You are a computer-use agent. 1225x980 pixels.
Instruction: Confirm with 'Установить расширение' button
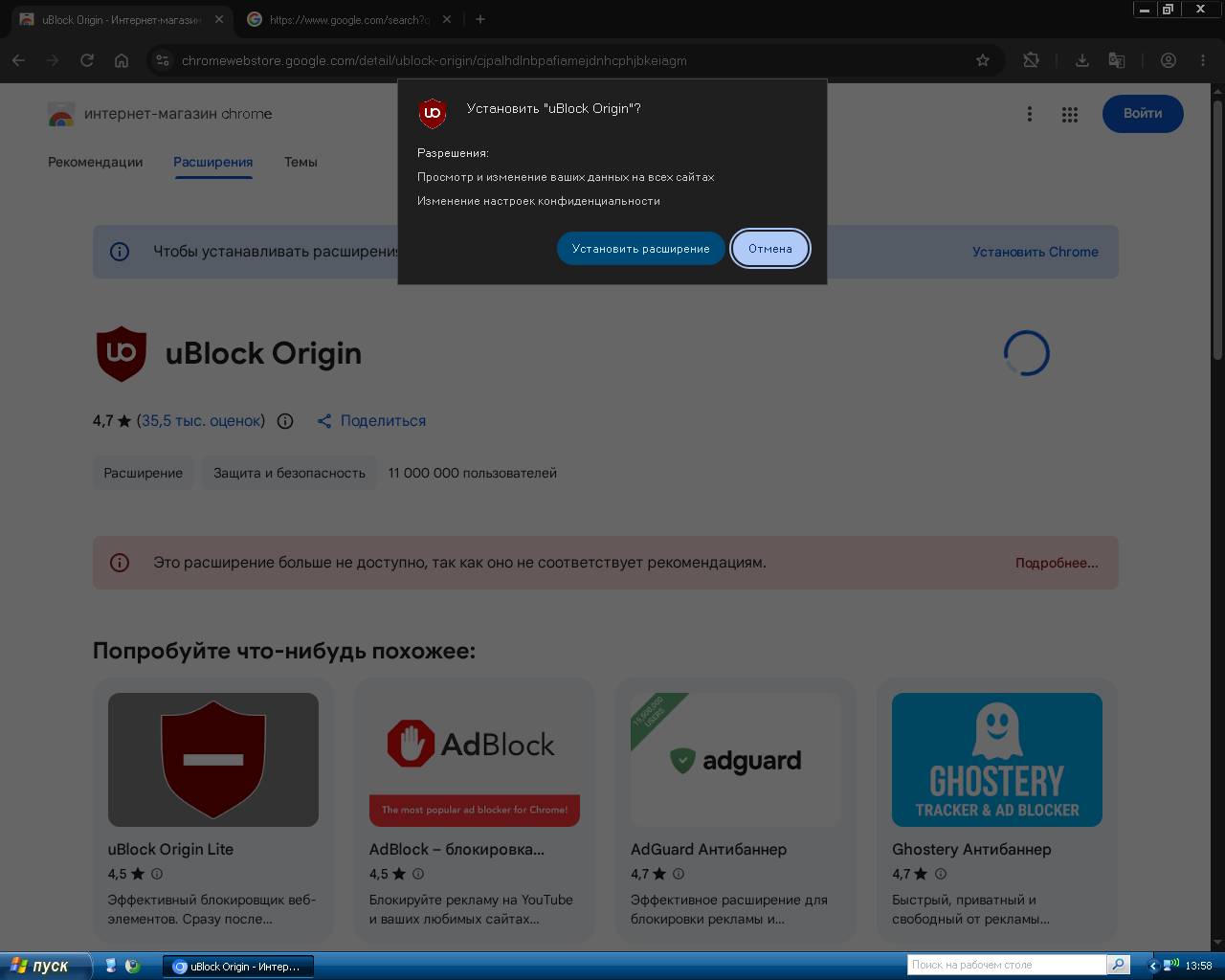click(641, 249)
